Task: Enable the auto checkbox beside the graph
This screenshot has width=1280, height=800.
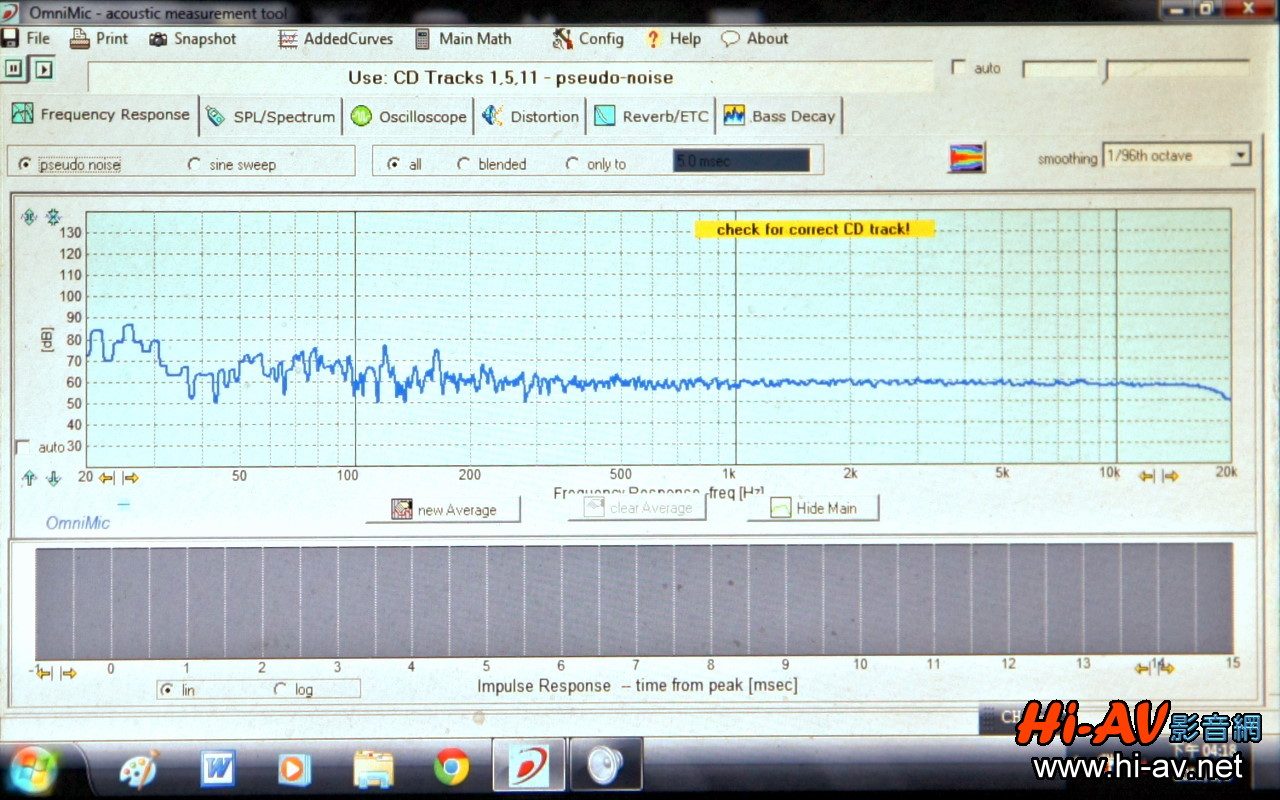Action: point(23,447)
